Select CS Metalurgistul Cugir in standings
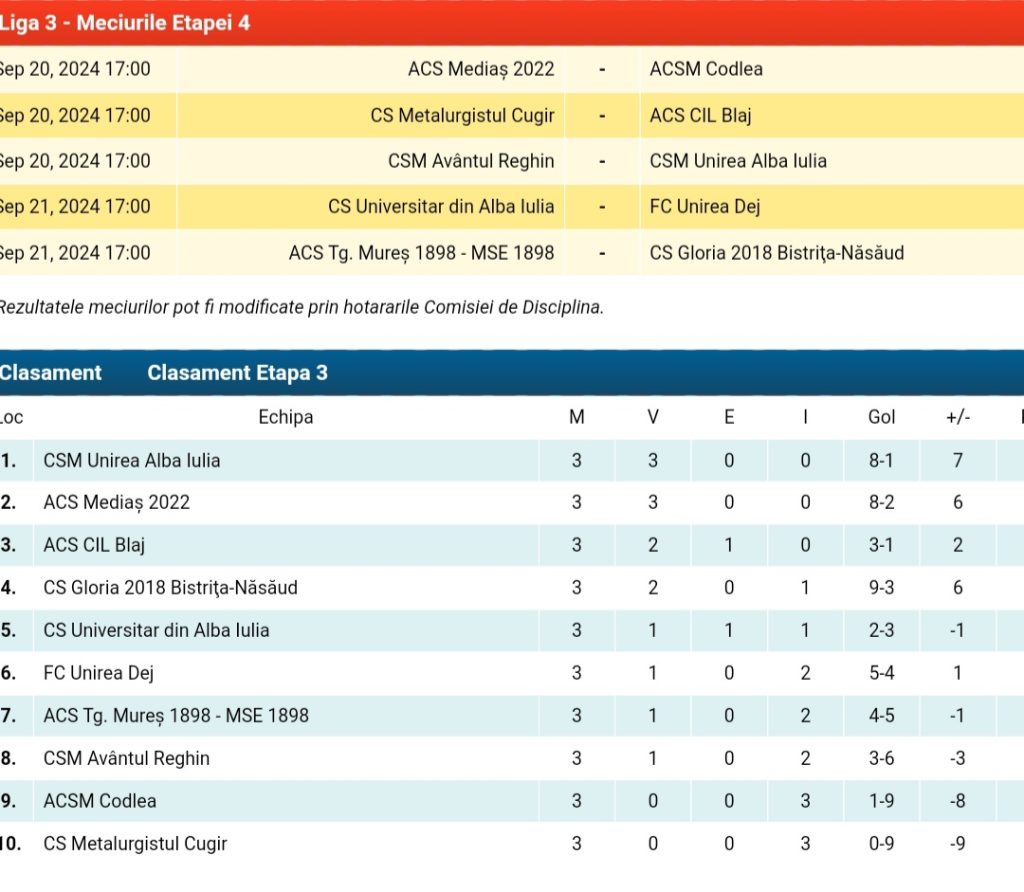Screen dimensions: 1024x892 tap(135, 844)
